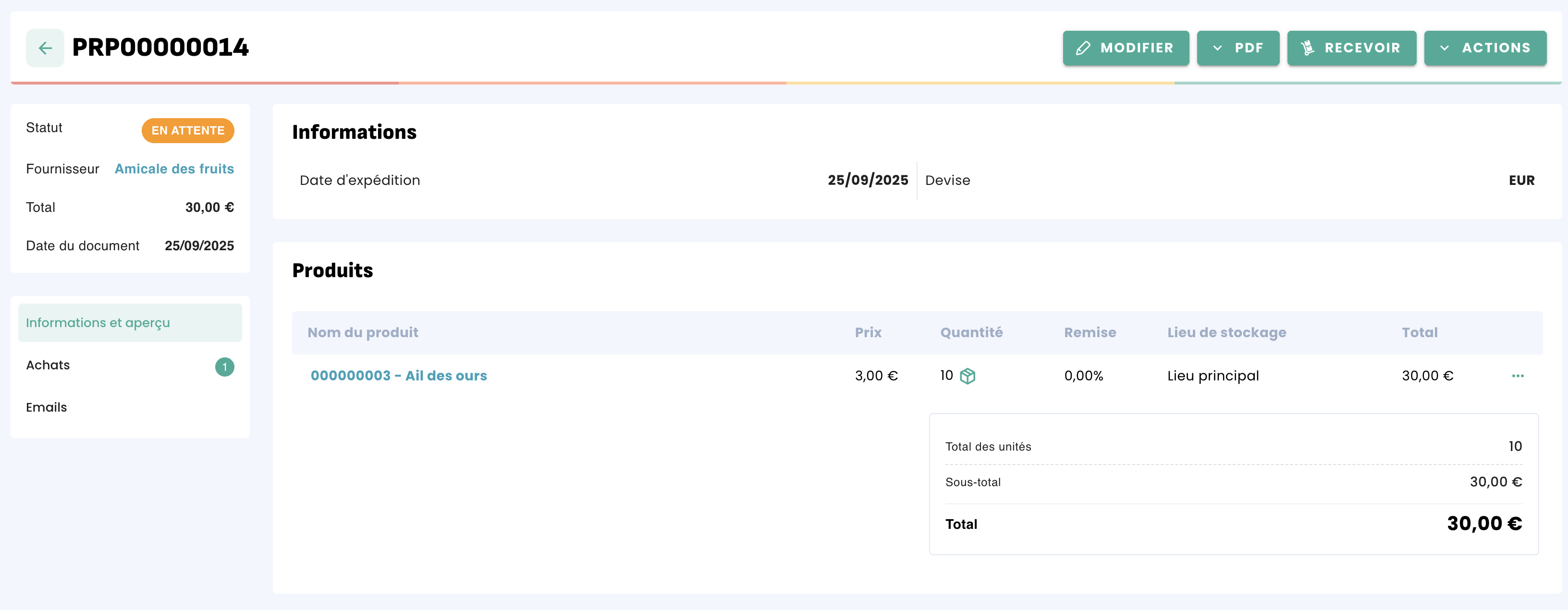Click the back arrow icon
1568x610 pixels.
(x=45, y=48)
